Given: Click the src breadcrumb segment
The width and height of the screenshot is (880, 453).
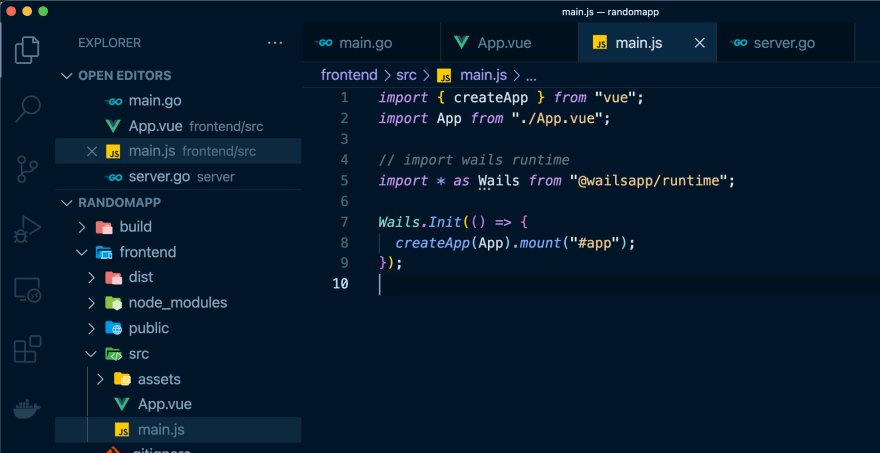Looking at the screenshot, I should (406, 75).
